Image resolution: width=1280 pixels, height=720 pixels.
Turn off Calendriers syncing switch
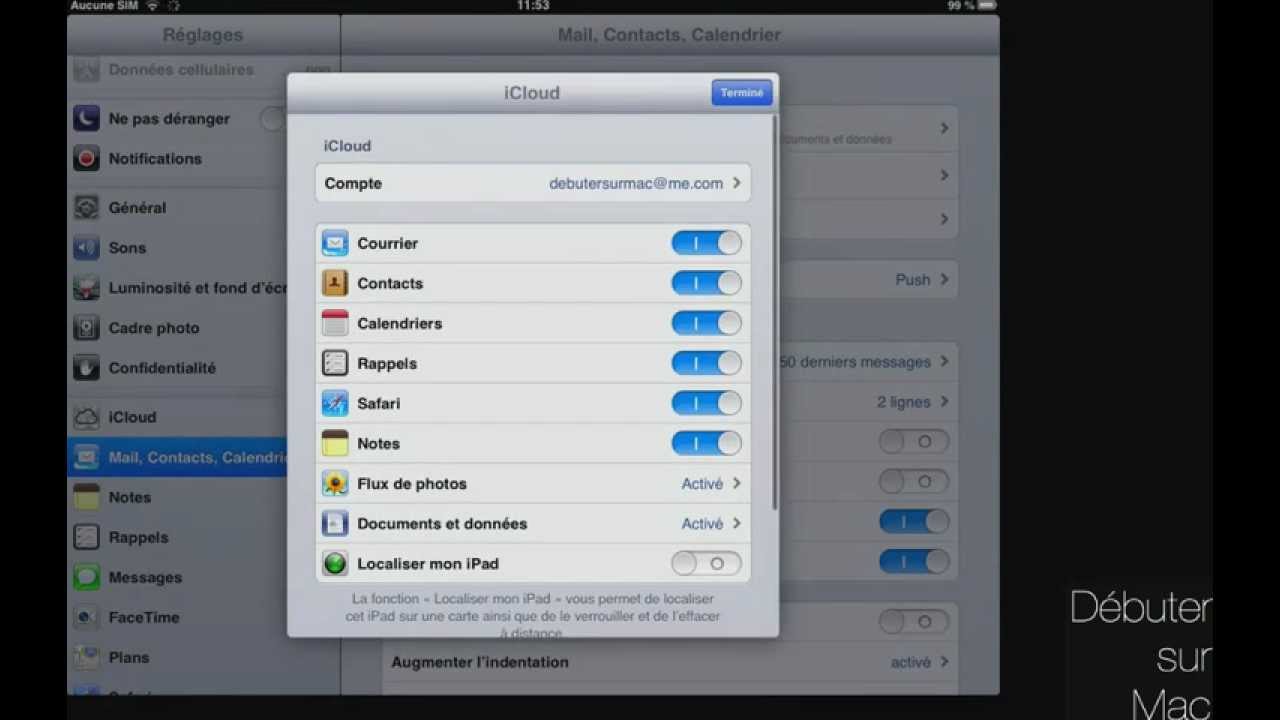click(x=706, y=323)
